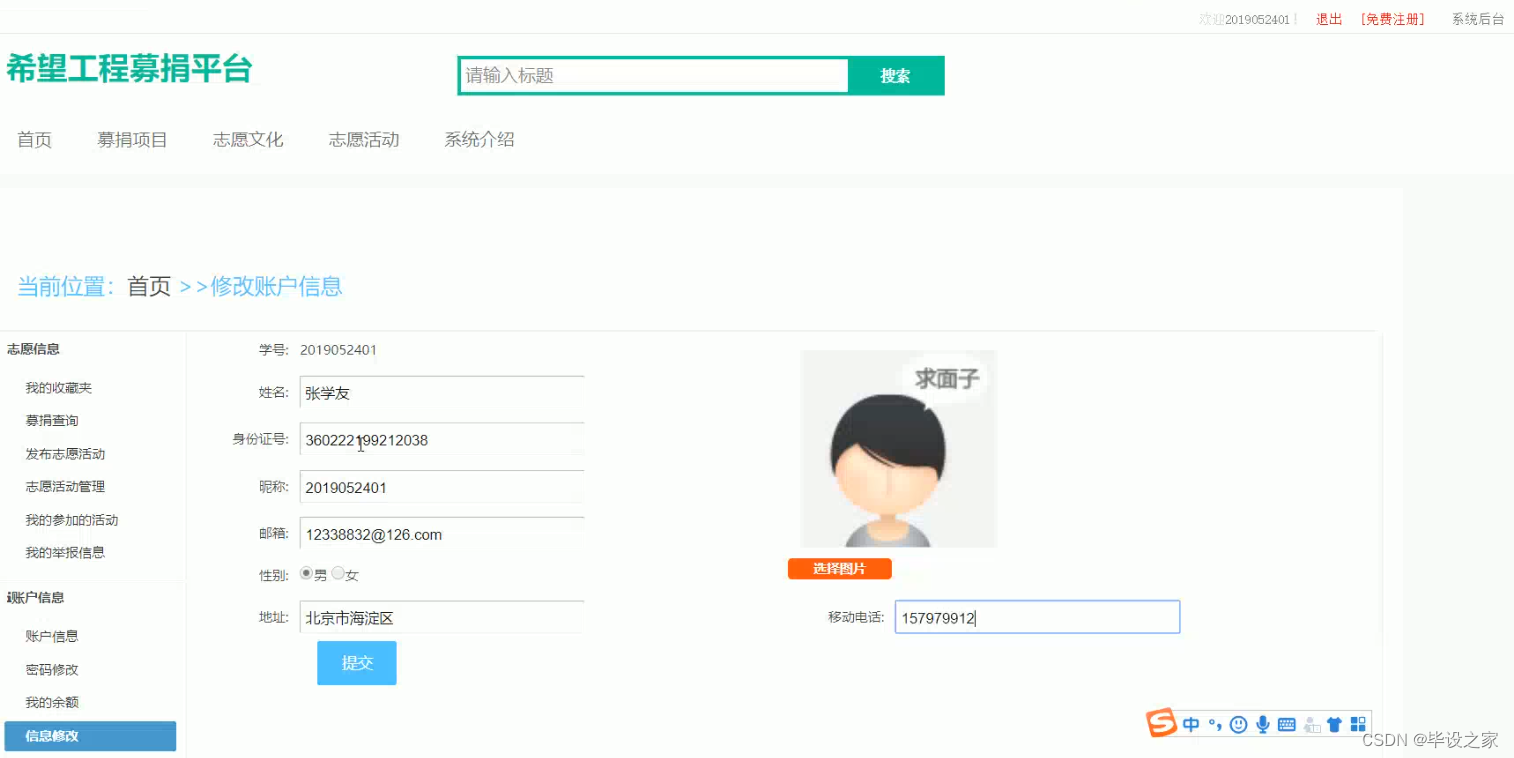
Task: Click the Sogou input method logo
Action: pyautogui.click(x=1161, y=723)
